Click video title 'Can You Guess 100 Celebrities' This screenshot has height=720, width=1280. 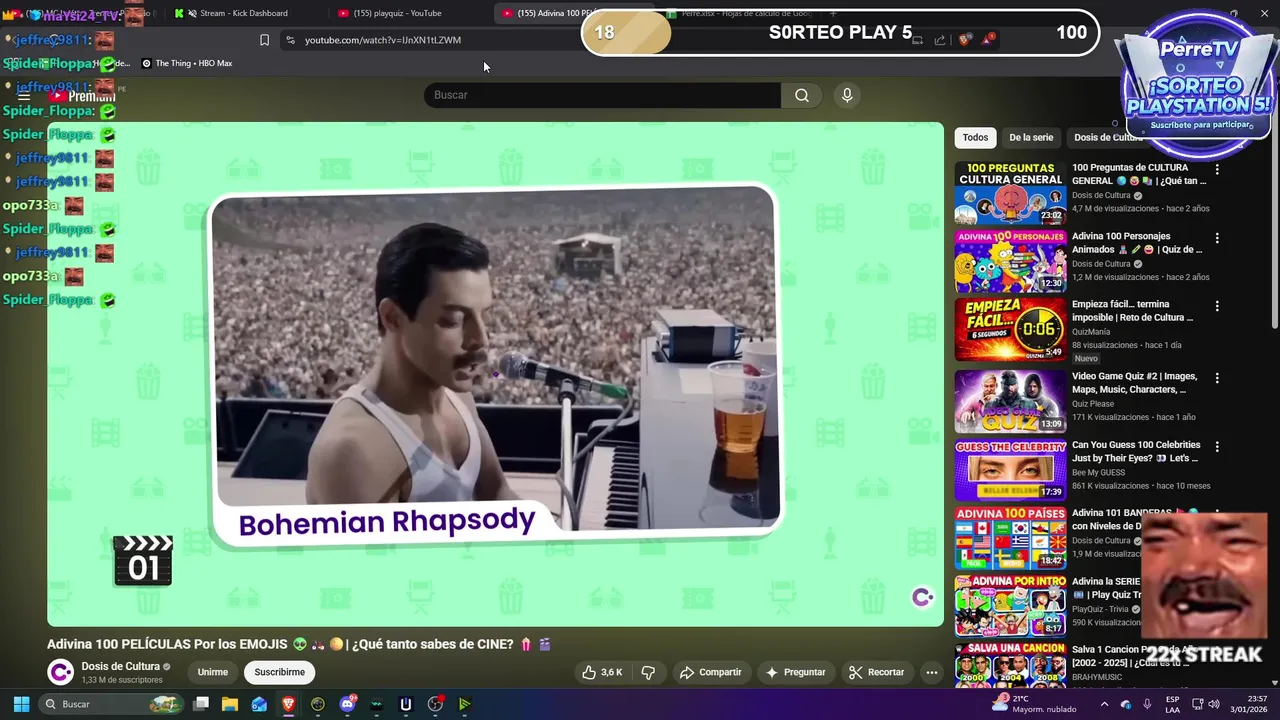point(1136,451)
